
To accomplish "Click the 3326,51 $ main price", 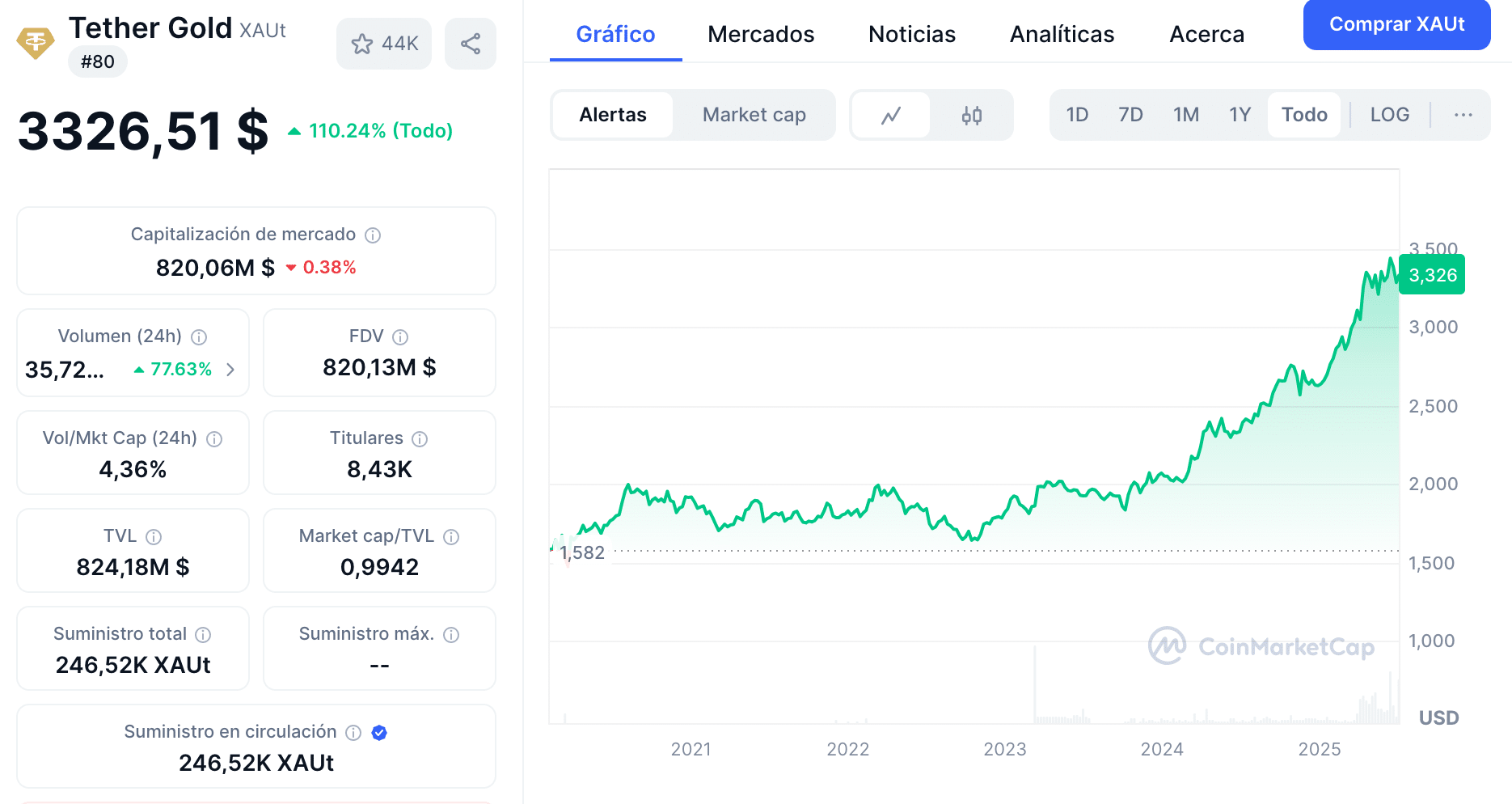I will click(x=143, y=131).
